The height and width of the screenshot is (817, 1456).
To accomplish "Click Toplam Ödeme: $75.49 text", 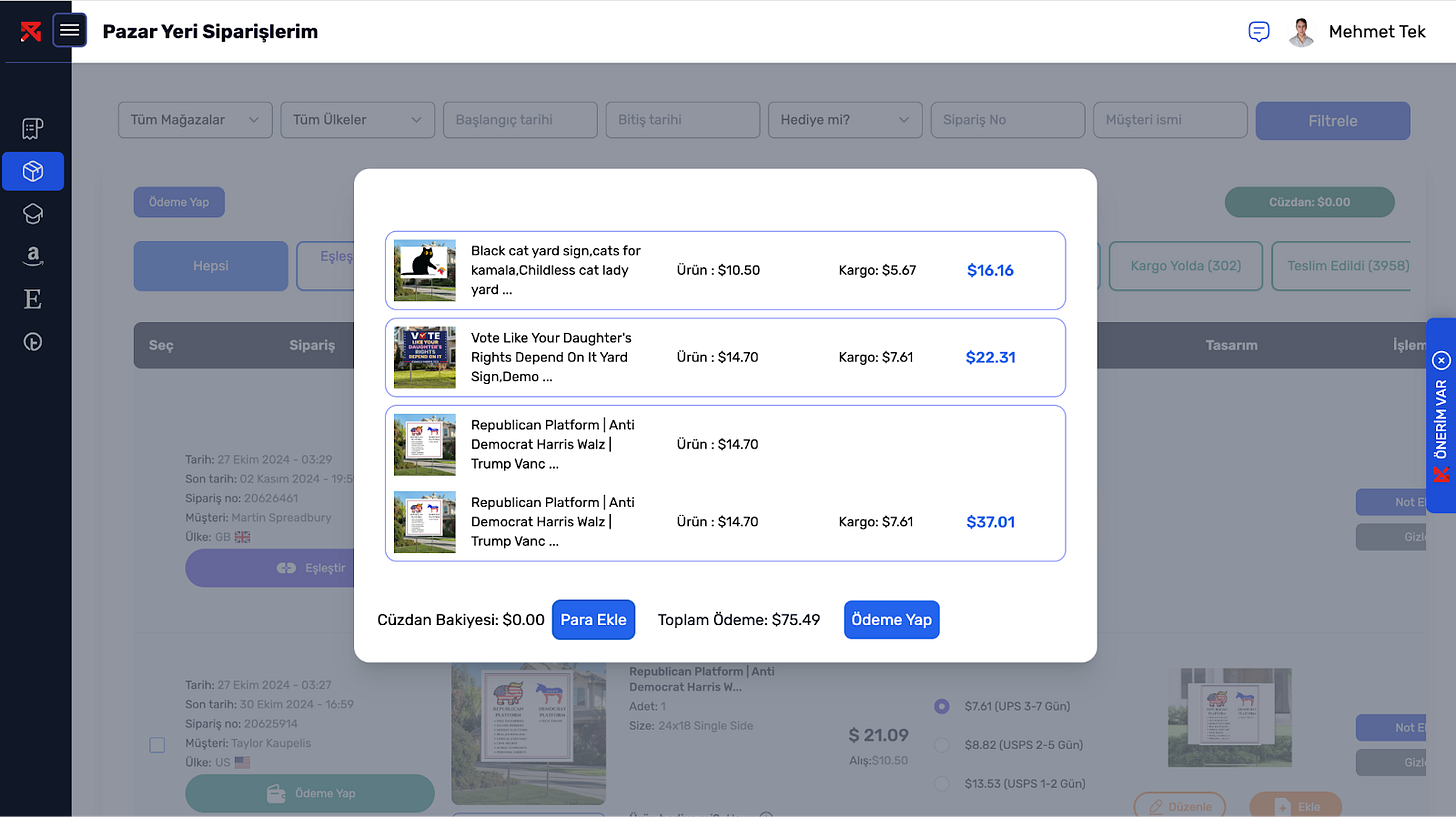I will point(739,620).
